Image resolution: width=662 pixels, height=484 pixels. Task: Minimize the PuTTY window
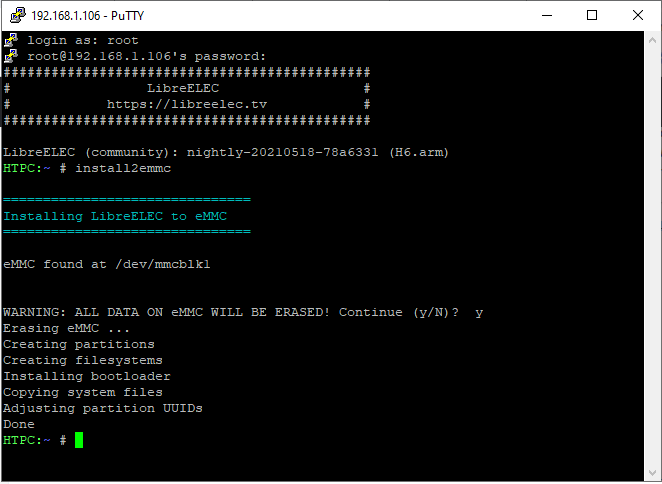coord(546,15)
